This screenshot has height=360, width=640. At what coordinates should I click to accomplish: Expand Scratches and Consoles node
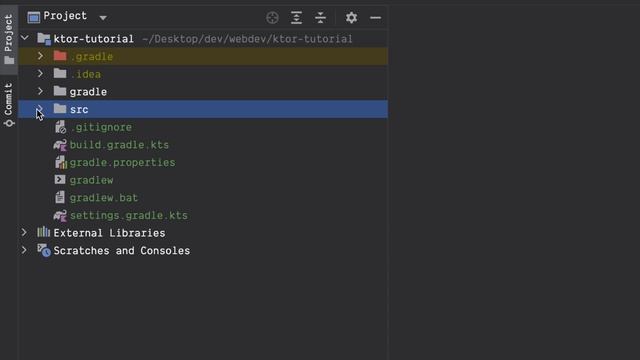(24, 250)
